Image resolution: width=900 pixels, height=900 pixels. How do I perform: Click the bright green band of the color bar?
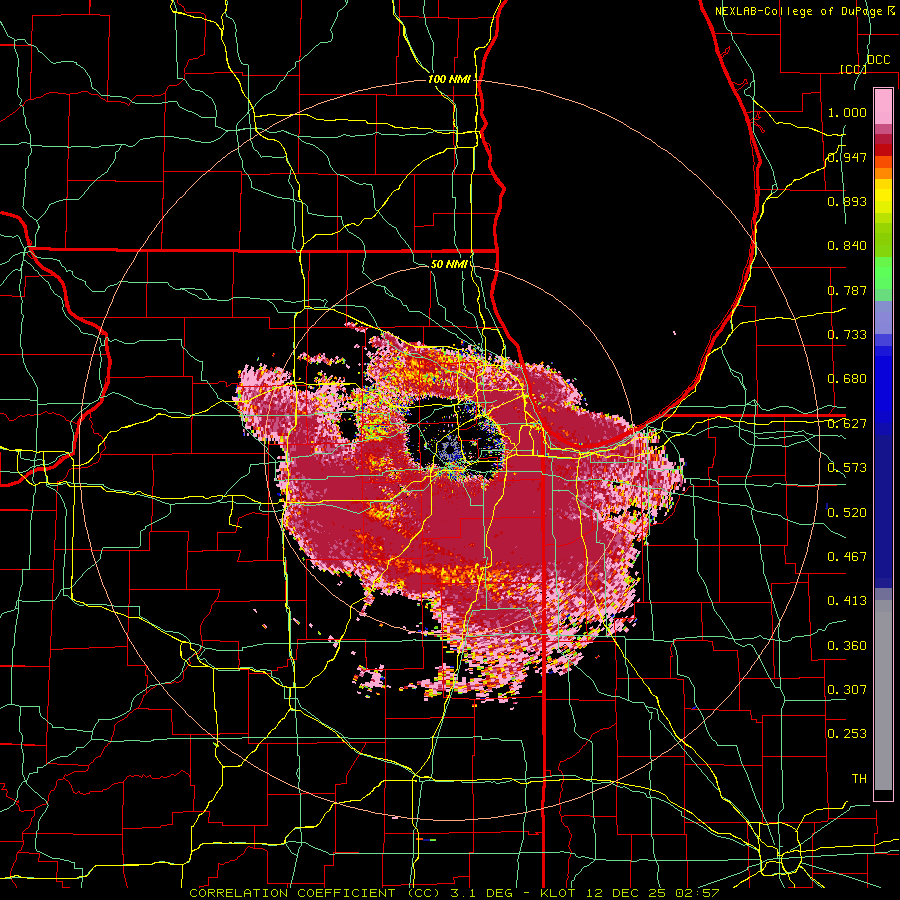click(x=883, y=273)
